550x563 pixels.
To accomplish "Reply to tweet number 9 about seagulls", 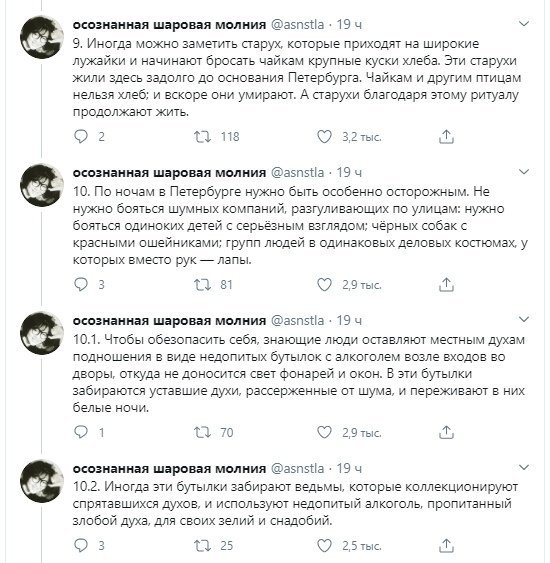I will click(x=81, y=137).
